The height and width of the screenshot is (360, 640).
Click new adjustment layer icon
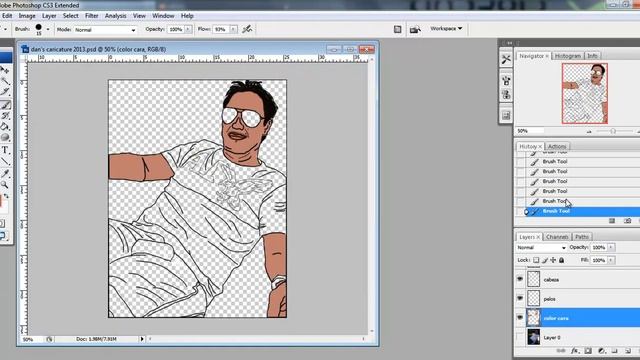(601, 351)
